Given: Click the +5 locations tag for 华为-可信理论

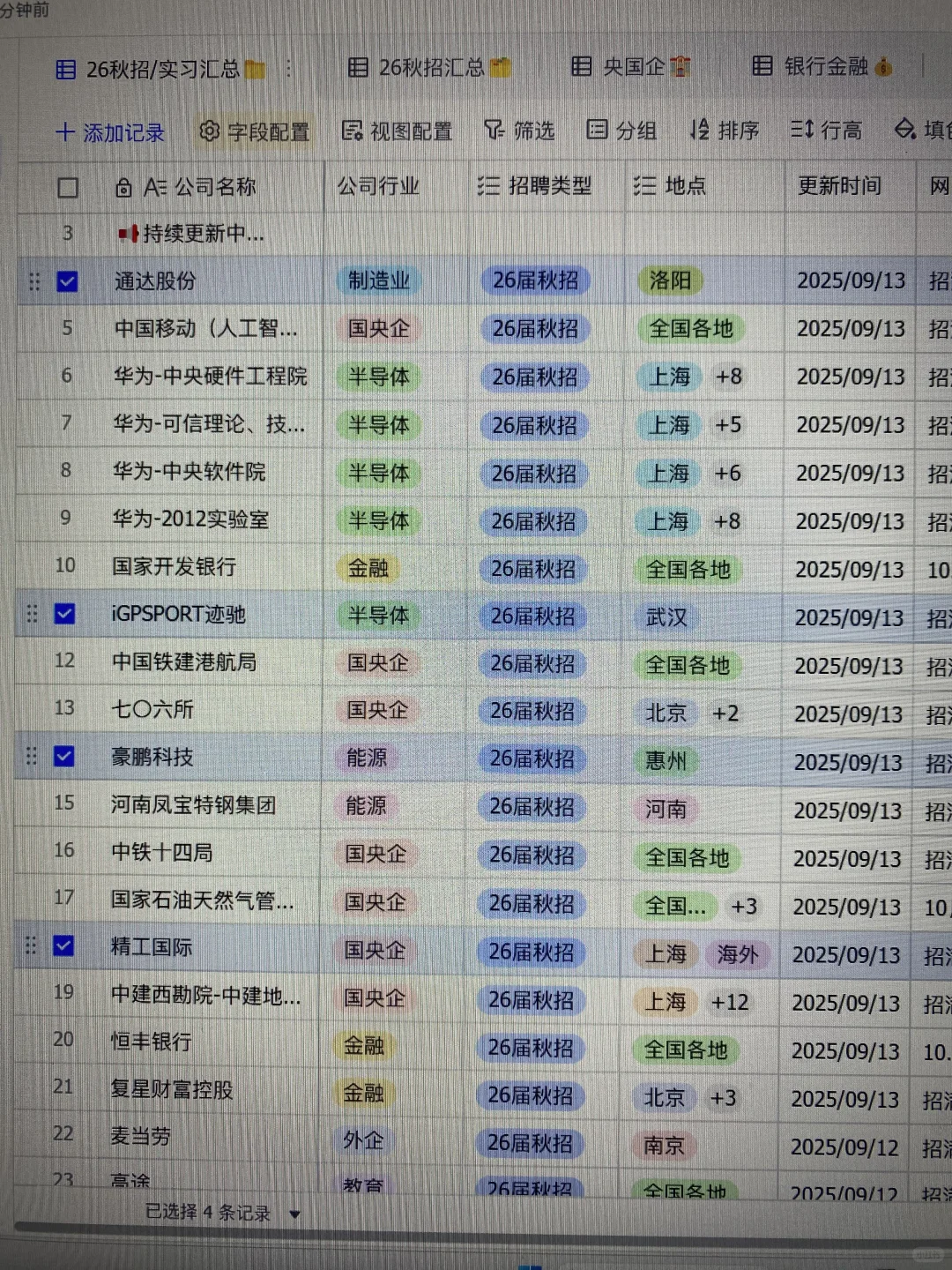Looking at the screenshot, I should click(x=727, y=425).
